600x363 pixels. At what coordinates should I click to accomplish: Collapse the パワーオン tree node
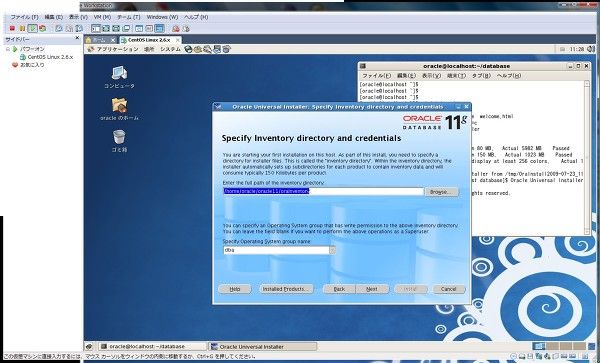click(x=7, y=49)
